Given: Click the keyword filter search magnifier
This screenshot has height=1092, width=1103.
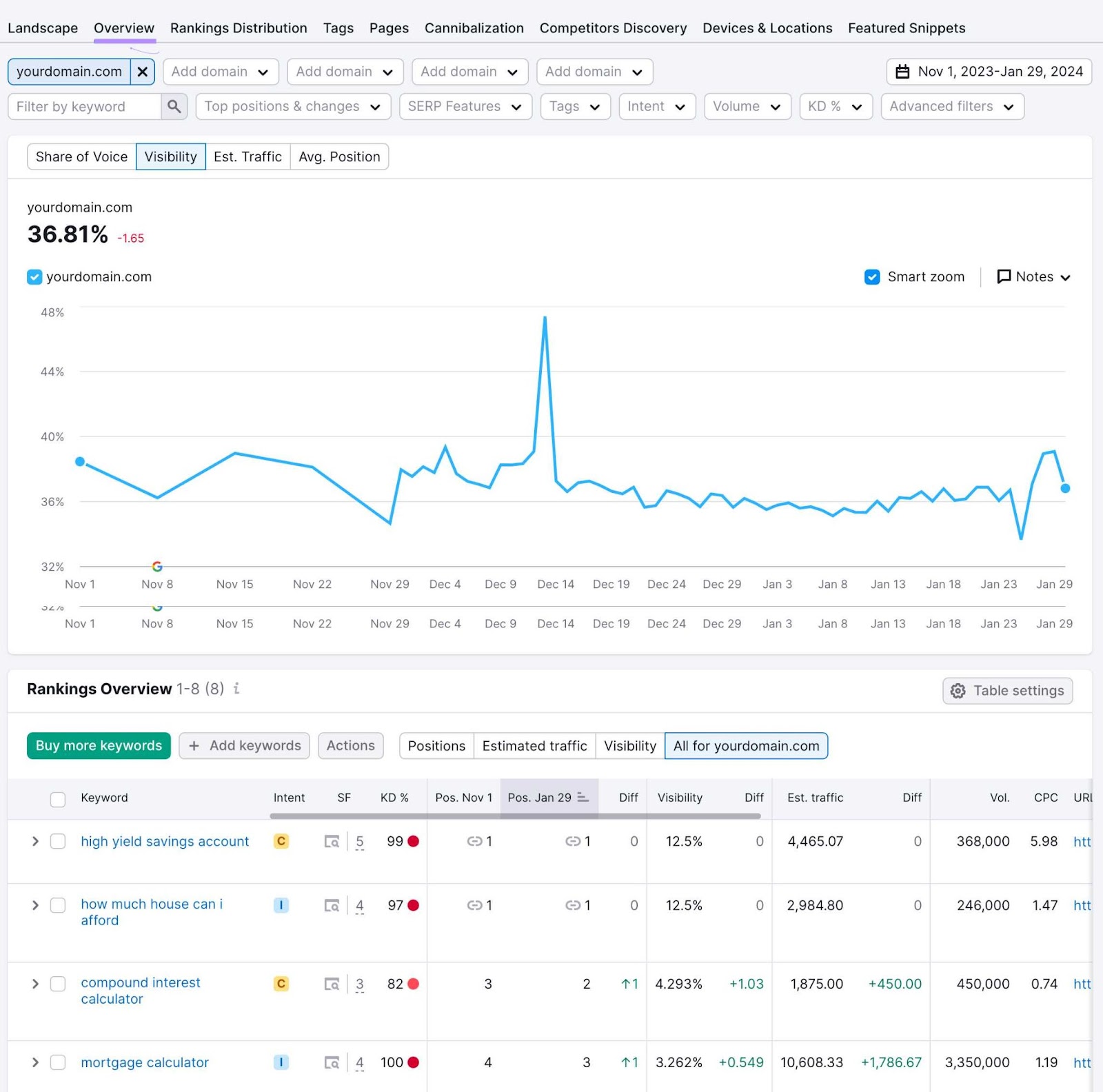Looking at the screenshot, I should click(174, 106).
